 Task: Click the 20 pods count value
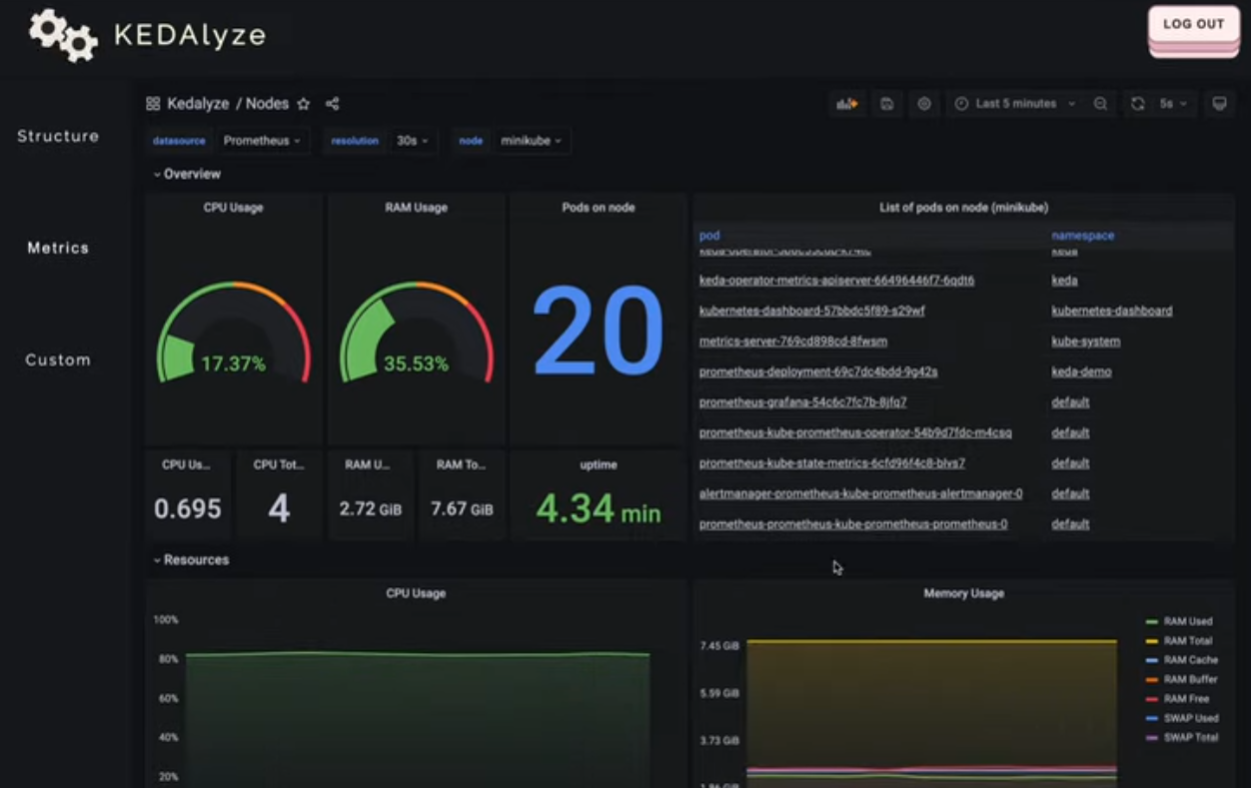[x=598, y=331]
